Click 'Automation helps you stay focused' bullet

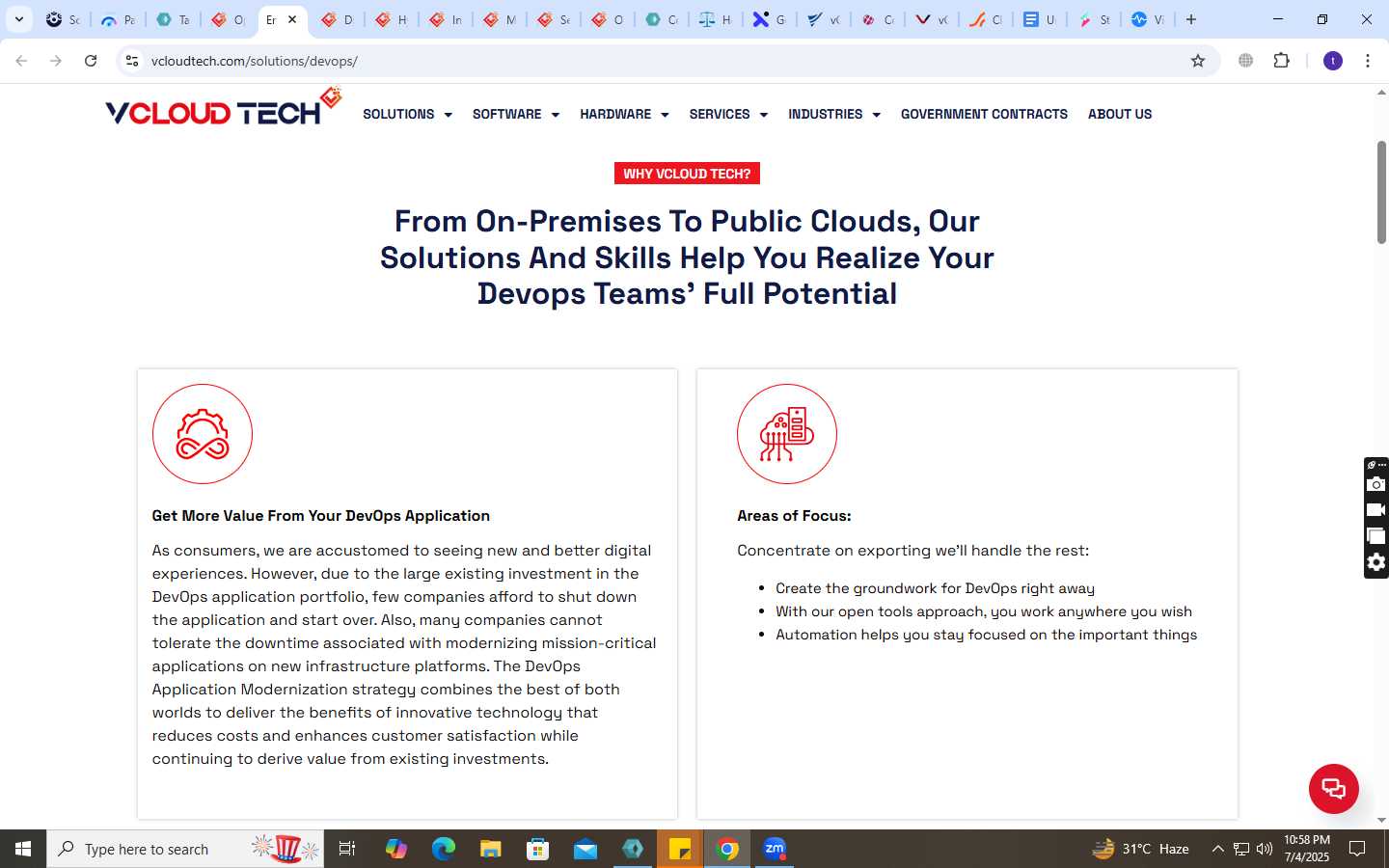click(986, 635)
